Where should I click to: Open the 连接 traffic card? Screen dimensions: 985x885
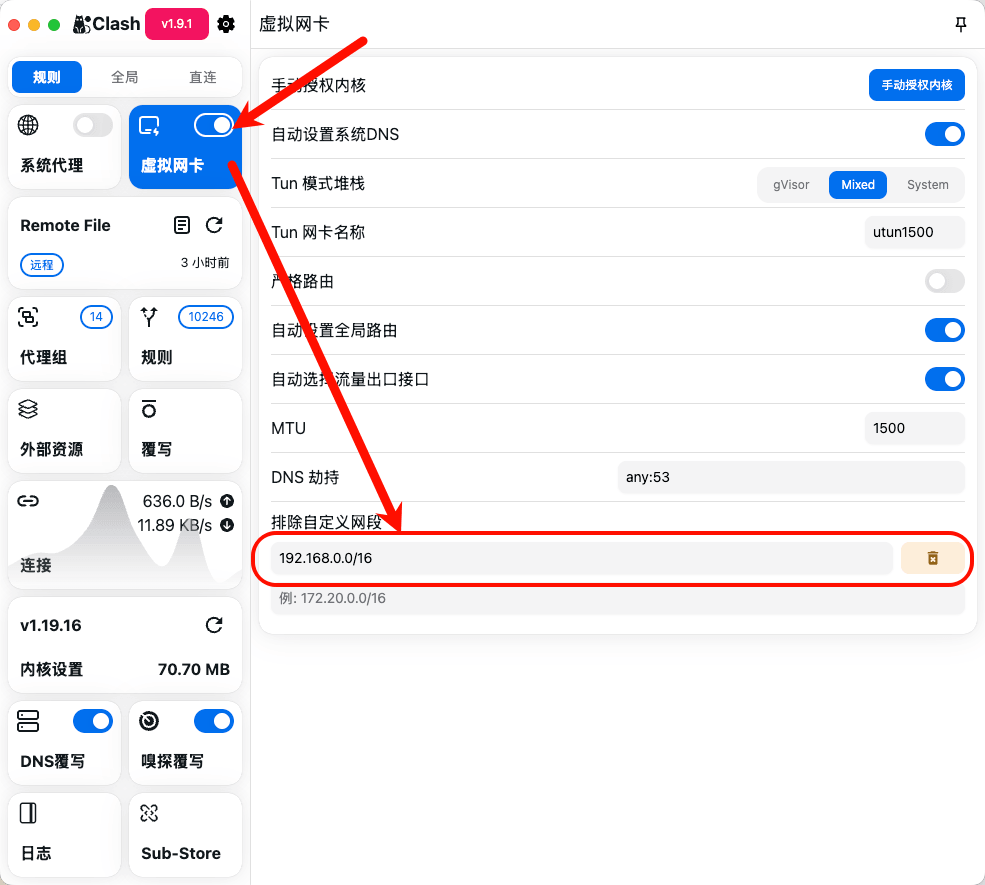coord(125,535)
